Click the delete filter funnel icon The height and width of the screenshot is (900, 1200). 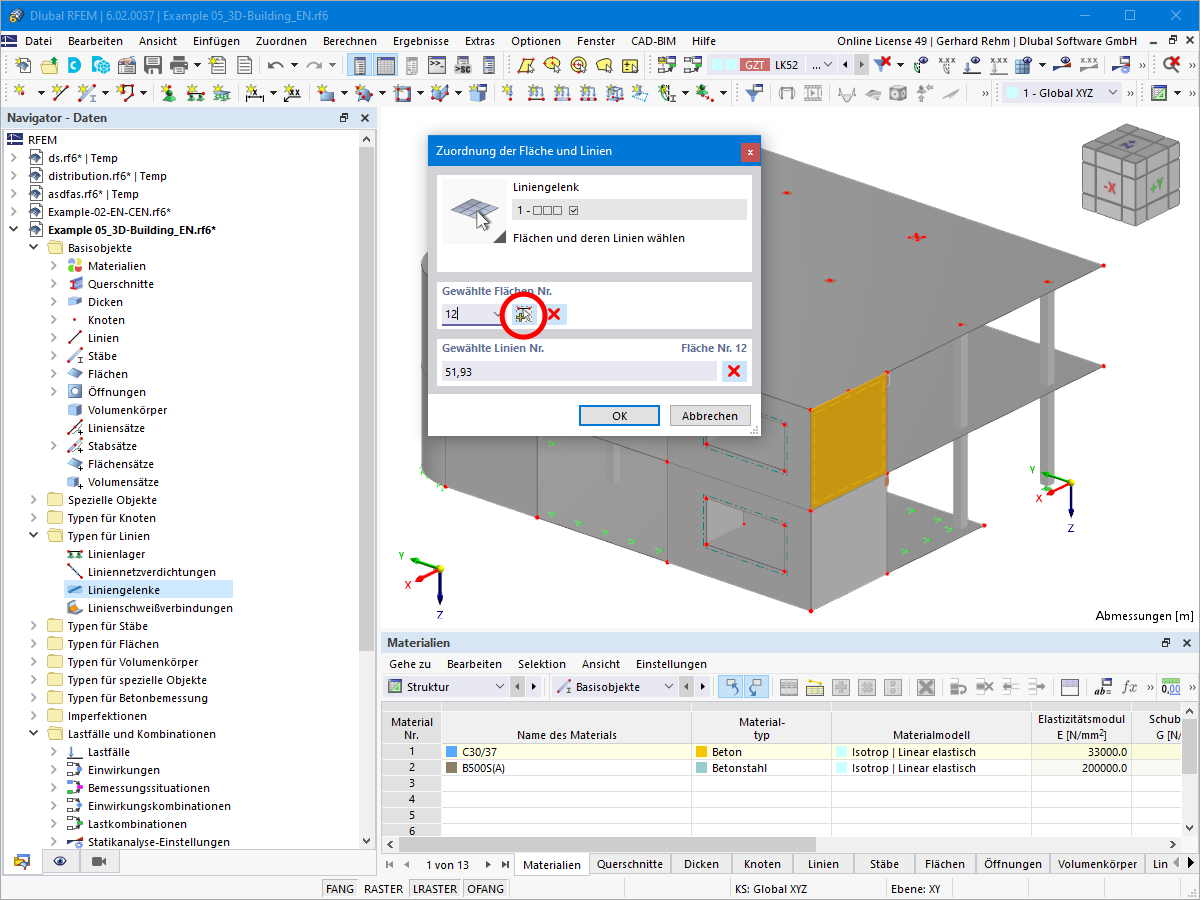pyautogui.click(x=881, y=65)
